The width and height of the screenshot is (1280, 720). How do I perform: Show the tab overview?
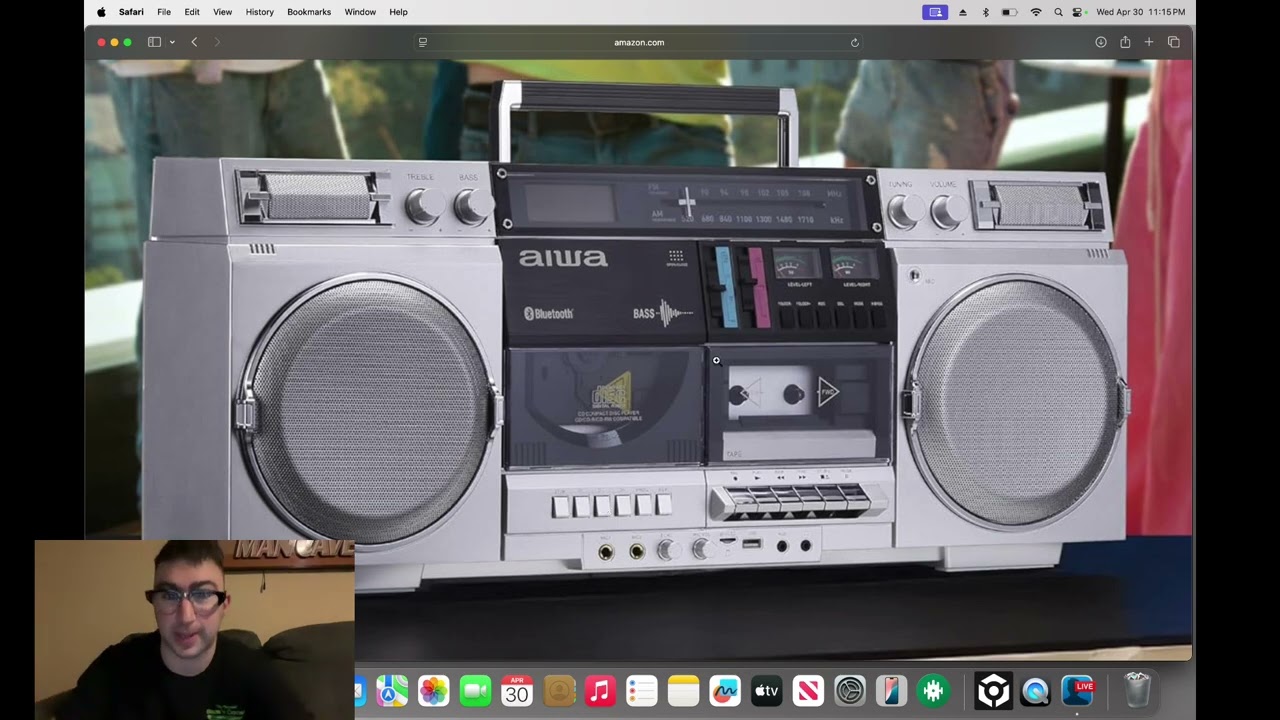tap(1174, 42)
